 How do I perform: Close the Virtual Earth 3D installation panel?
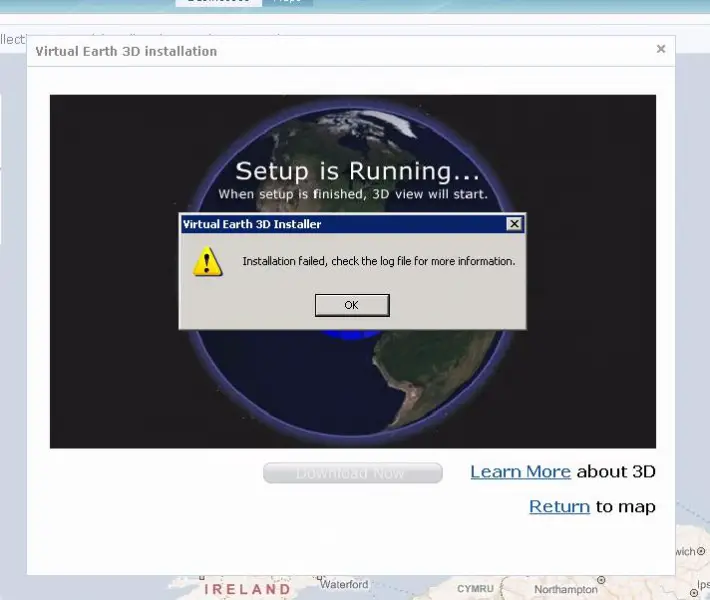tap(661, 49)
